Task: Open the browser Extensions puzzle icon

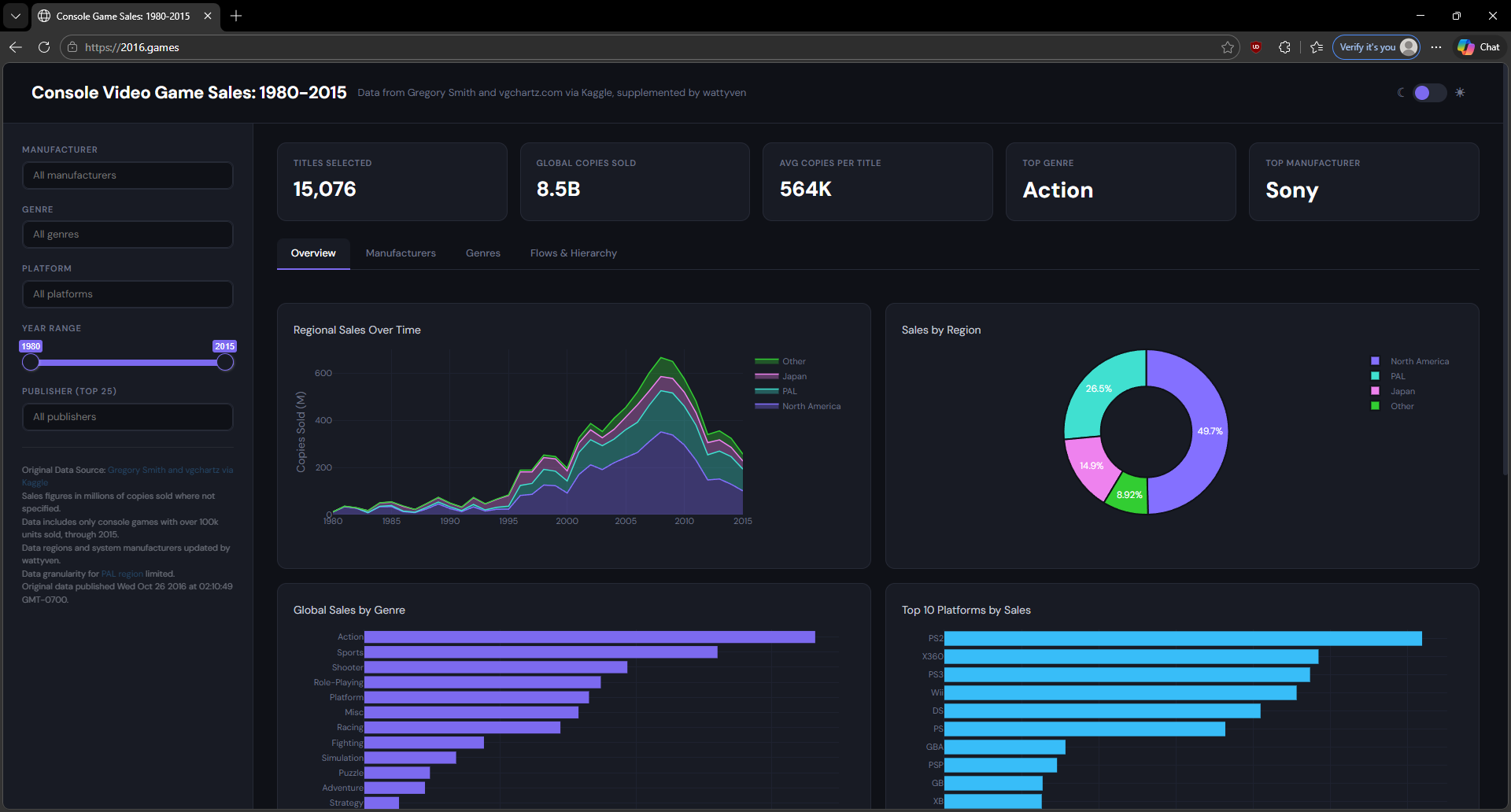Action: [x=1285, y=47]
